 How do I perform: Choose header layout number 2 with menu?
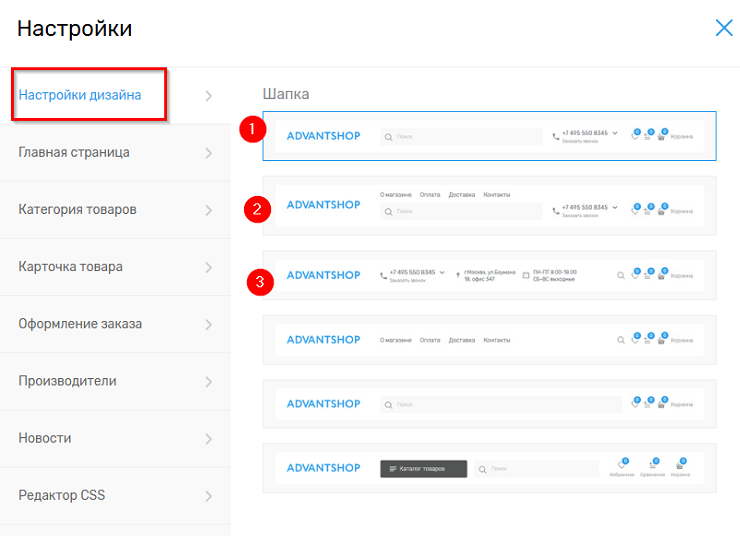pos(489,206)
